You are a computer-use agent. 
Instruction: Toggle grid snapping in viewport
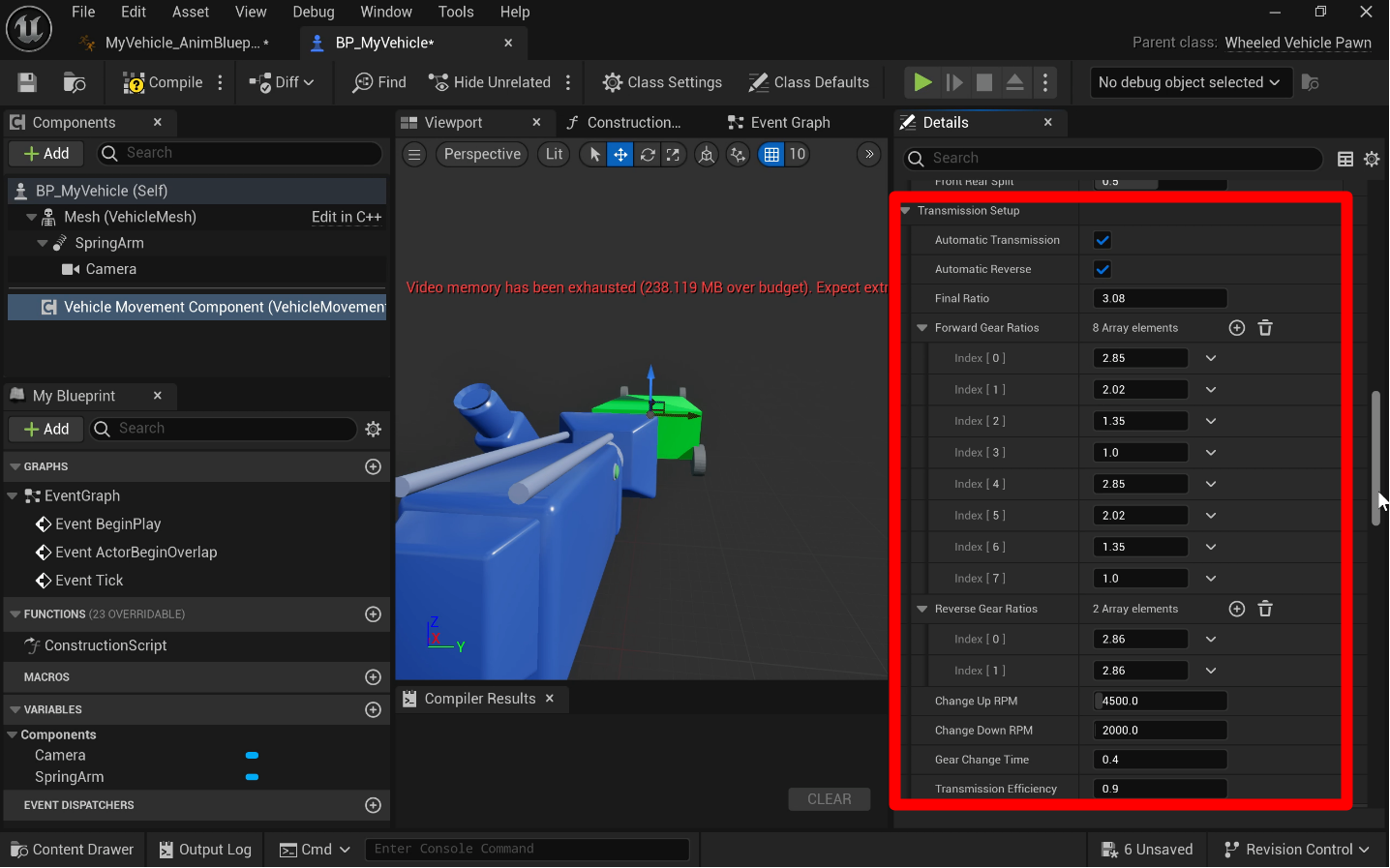coord(771,155)
